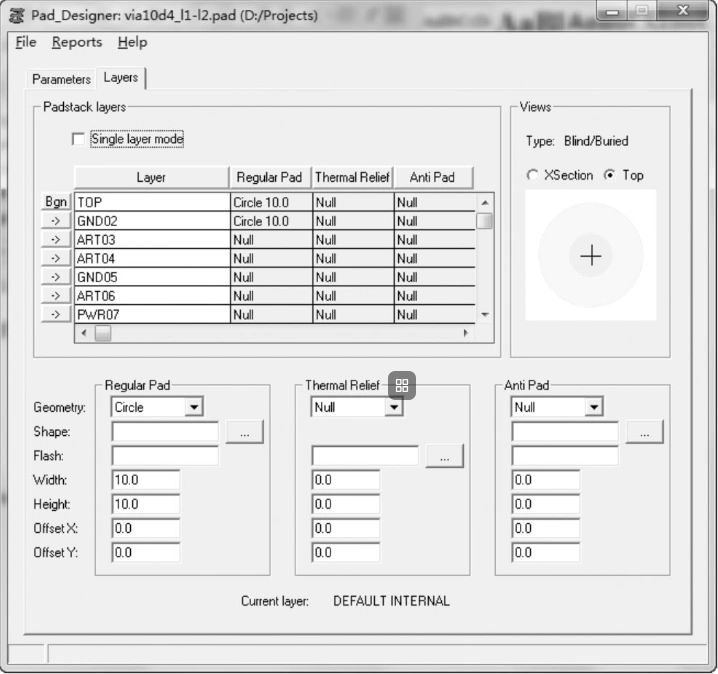The width and height of the screenshot is (718, 674).
Task: Click TOP row's Circle 10.0 regular pad cell
Action: click(272, 202)
